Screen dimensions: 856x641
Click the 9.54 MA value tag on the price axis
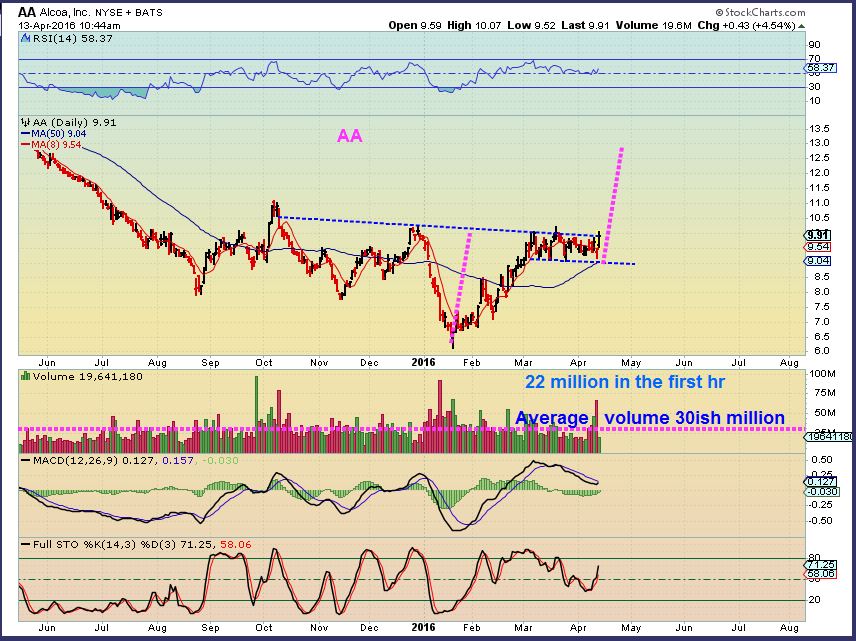[x=818, y=247]
